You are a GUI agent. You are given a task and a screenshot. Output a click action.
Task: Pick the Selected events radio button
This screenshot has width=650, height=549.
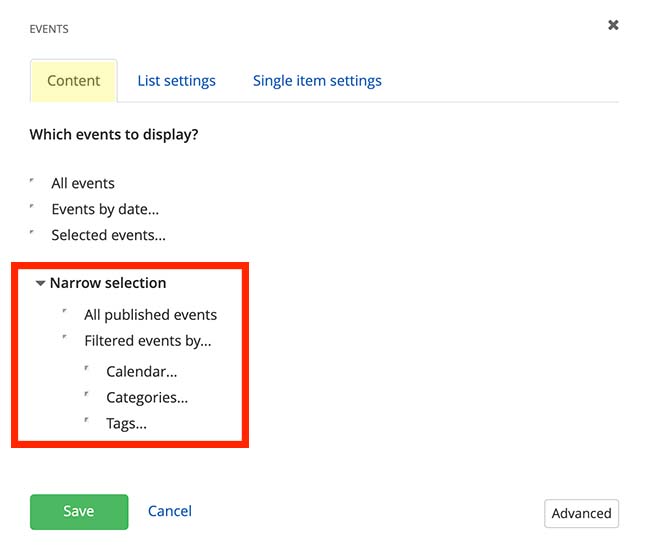(33, 234)
